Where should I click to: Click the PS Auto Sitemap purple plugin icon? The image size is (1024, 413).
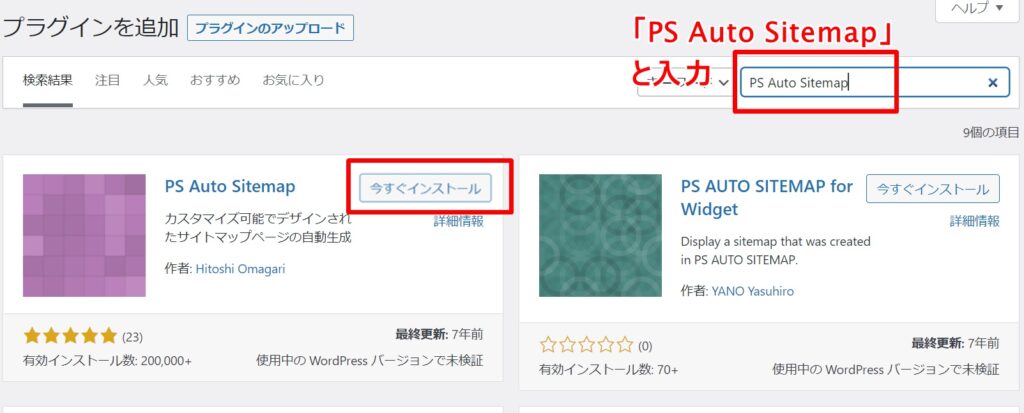tap(84, 235)
